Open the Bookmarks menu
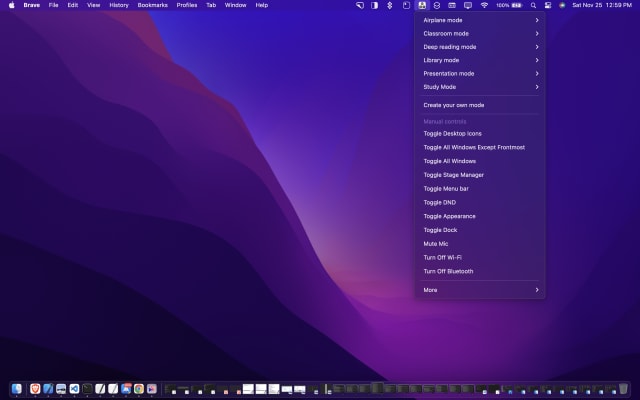640x400 pixels. [152, 5]
